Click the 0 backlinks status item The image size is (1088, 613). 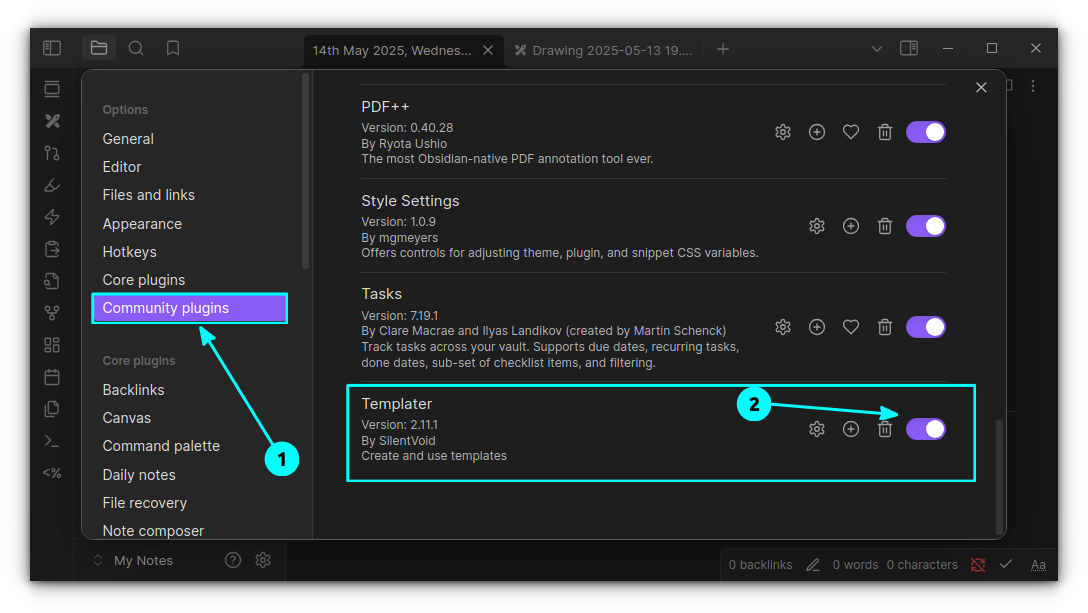click(760, 565)
